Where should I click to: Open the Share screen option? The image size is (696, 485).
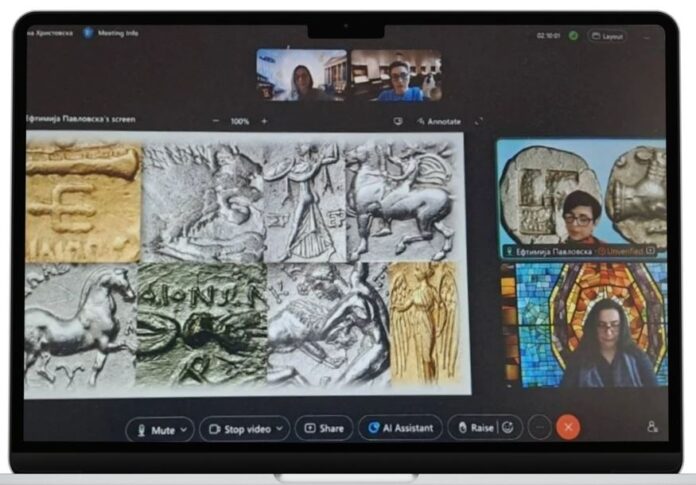pyautogui.click(x=324, y=428)
